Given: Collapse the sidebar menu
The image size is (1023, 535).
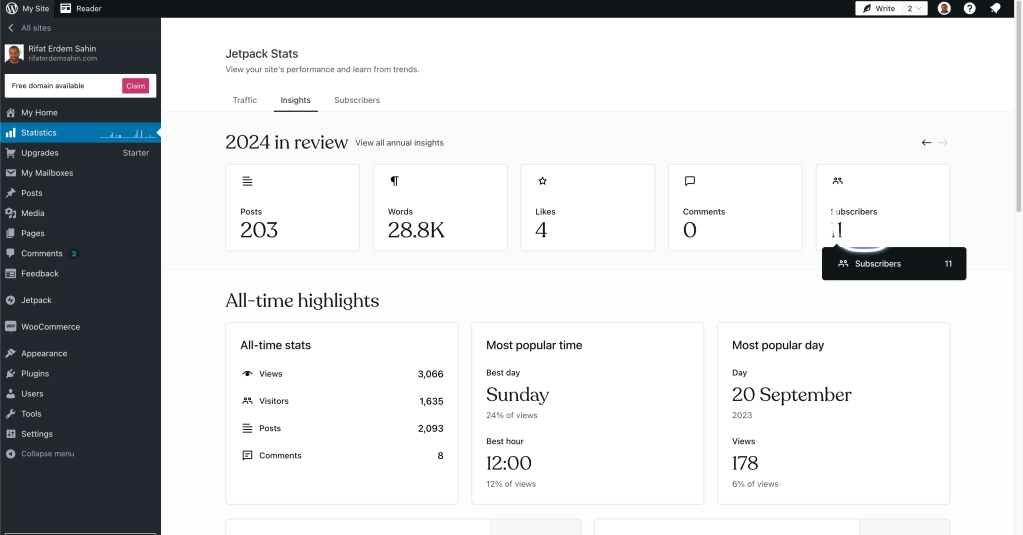Looking at the screenshot, I should click(40, 454).
